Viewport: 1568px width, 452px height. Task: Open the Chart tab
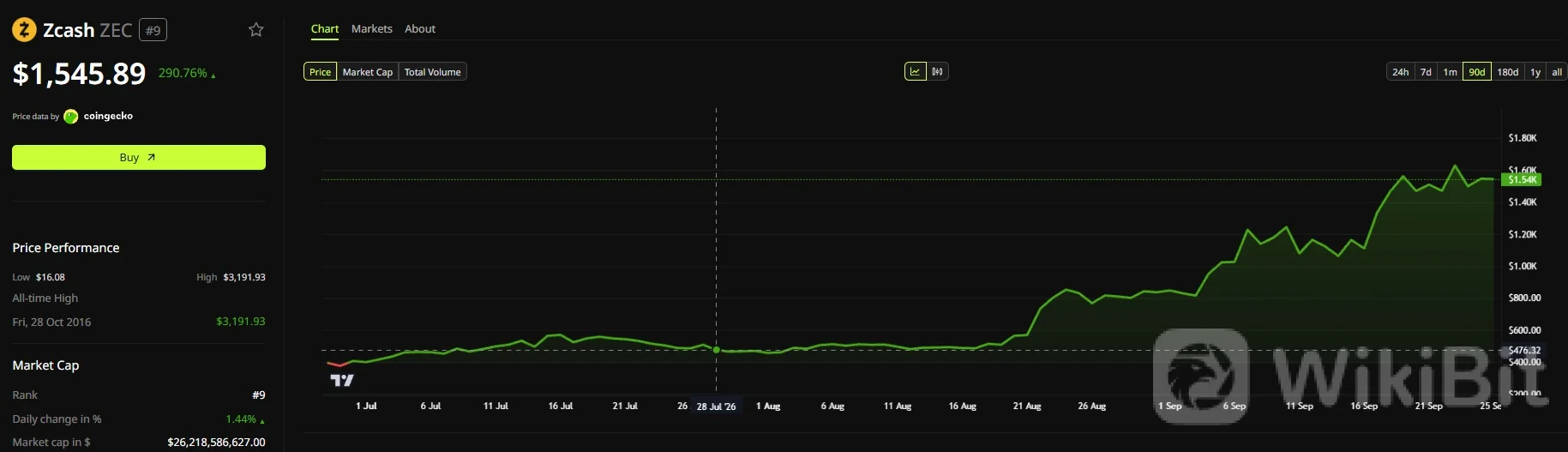325,28
